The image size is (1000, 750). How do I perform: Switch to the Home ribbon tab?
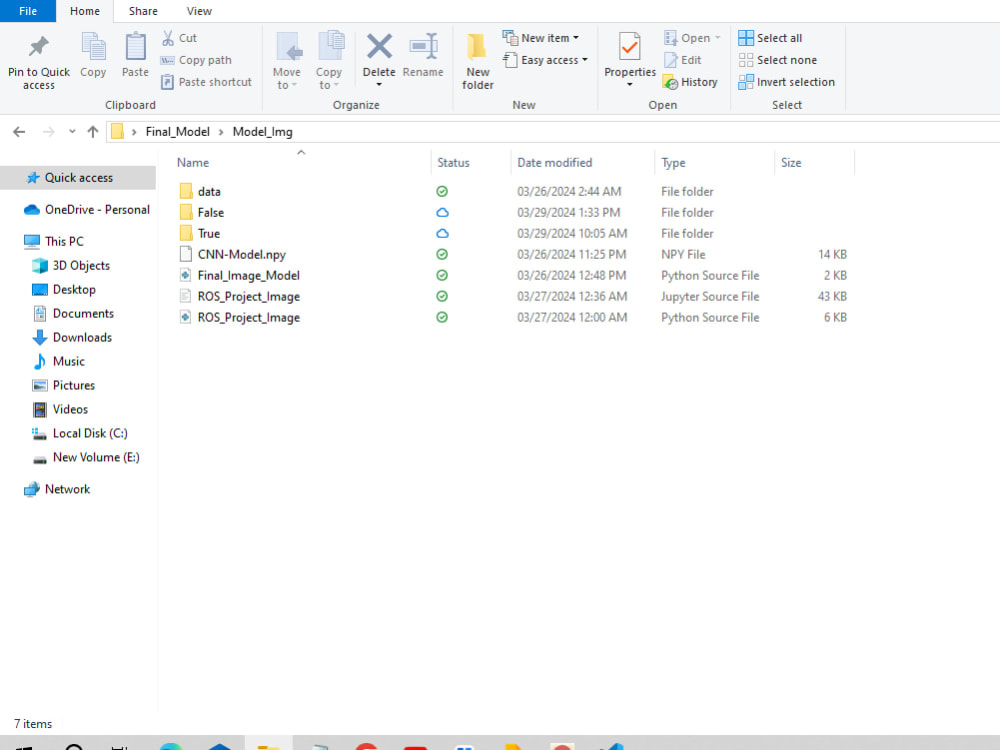(x=85, y=11)
